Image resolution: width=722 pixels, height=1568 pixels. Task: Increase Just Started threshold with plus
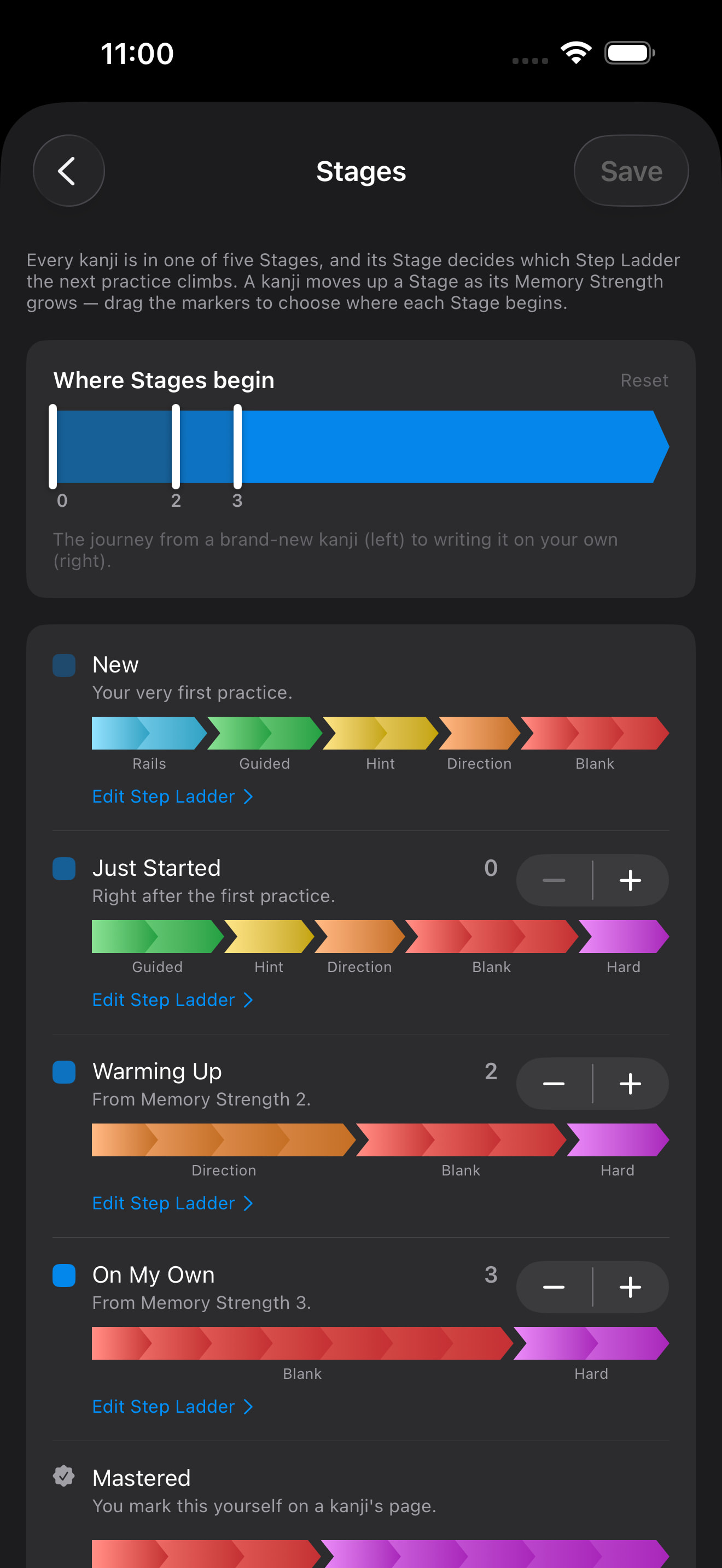[x=631, y=880]
